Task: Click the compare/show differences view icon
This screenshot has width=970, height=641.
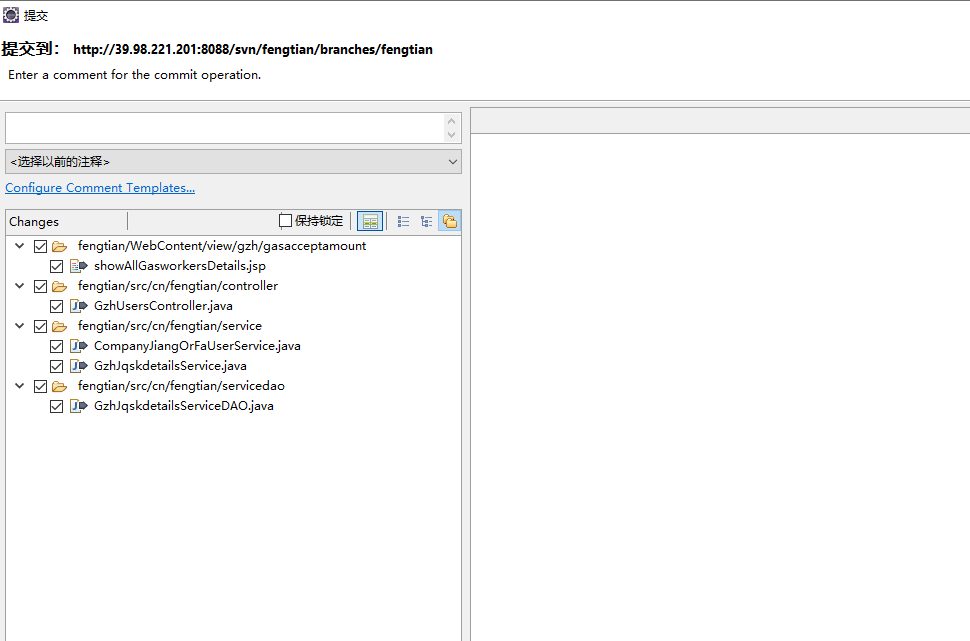Action: point(370,221)
